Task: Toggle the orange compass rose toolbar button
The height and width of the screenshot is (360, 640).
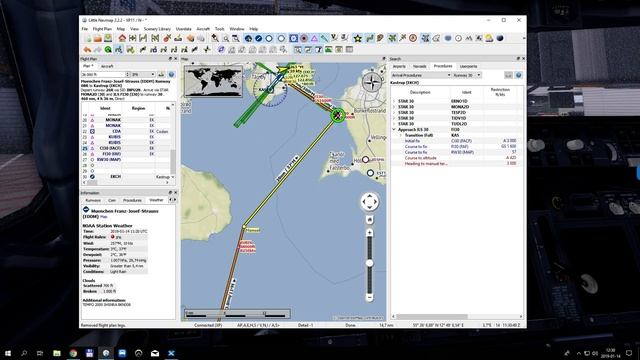Action: click(x=413, y=38)
